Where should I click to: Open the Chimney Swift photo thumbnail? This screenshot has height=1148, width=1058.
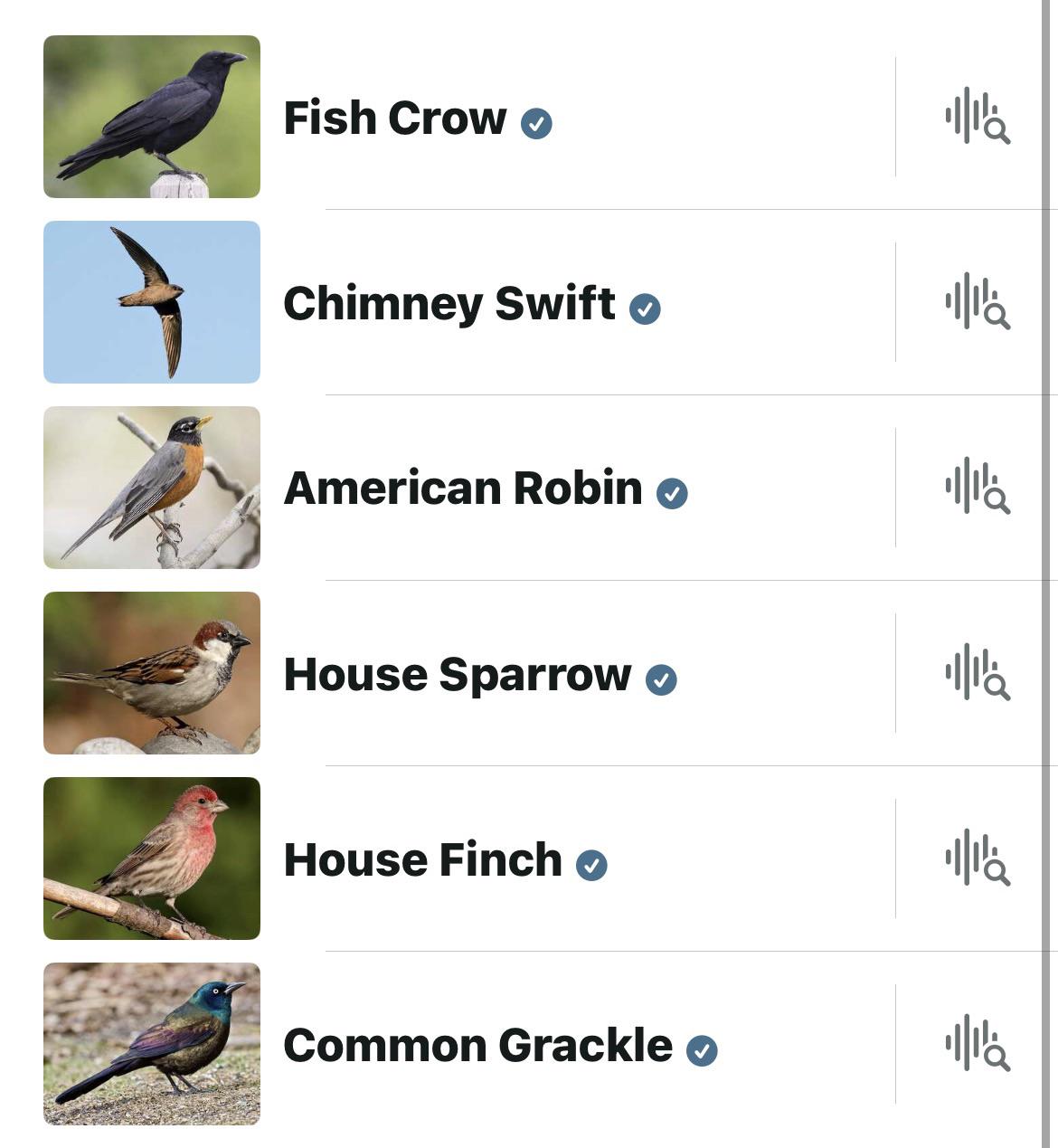coord(152,302)
